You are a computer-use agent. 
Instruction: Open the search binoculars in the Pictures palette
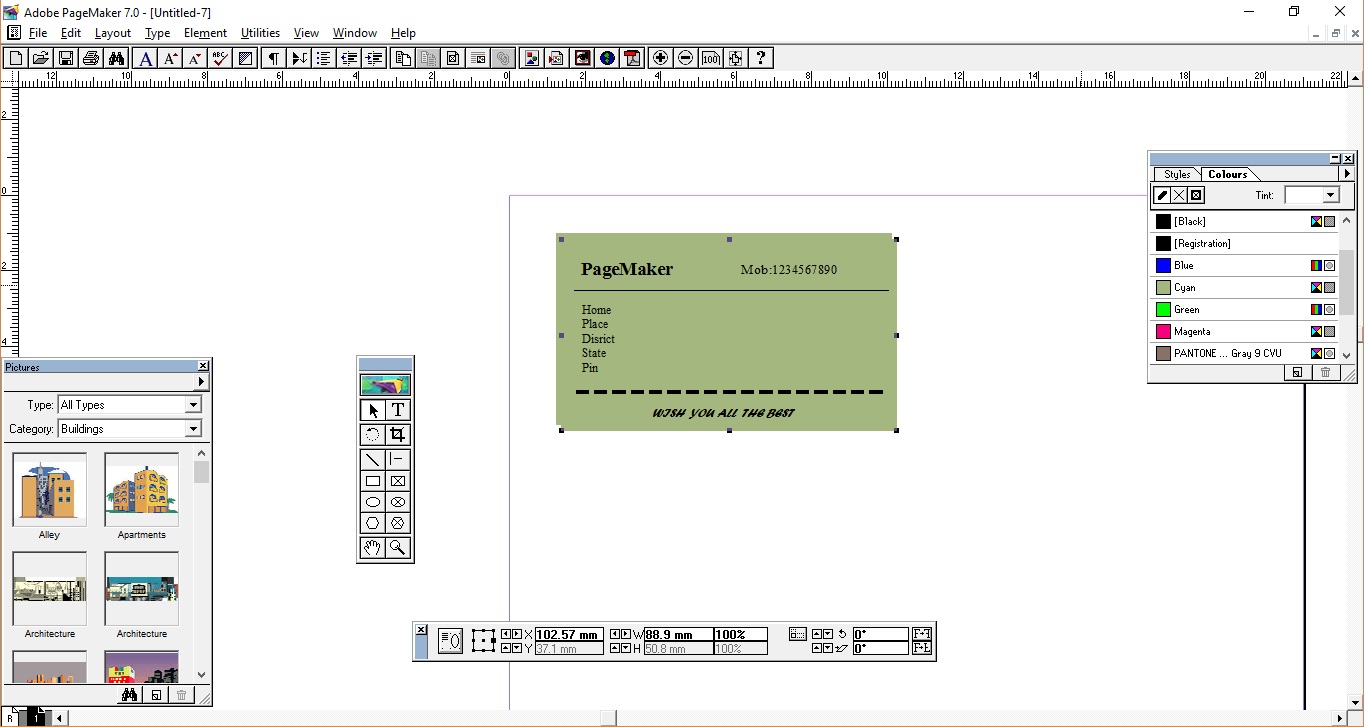(x=129, y=694)
